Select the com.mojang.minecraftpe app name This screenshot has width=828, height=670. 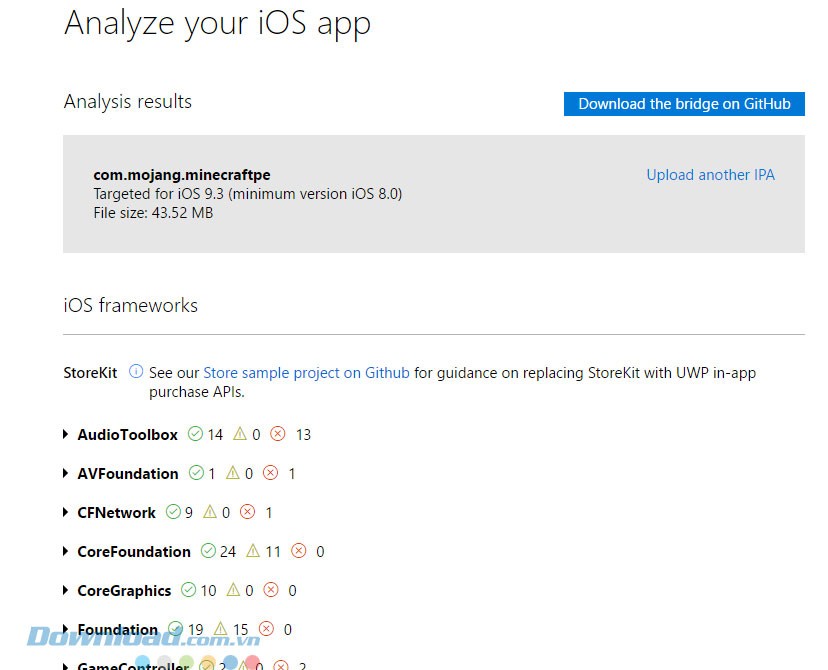(182, 175)
